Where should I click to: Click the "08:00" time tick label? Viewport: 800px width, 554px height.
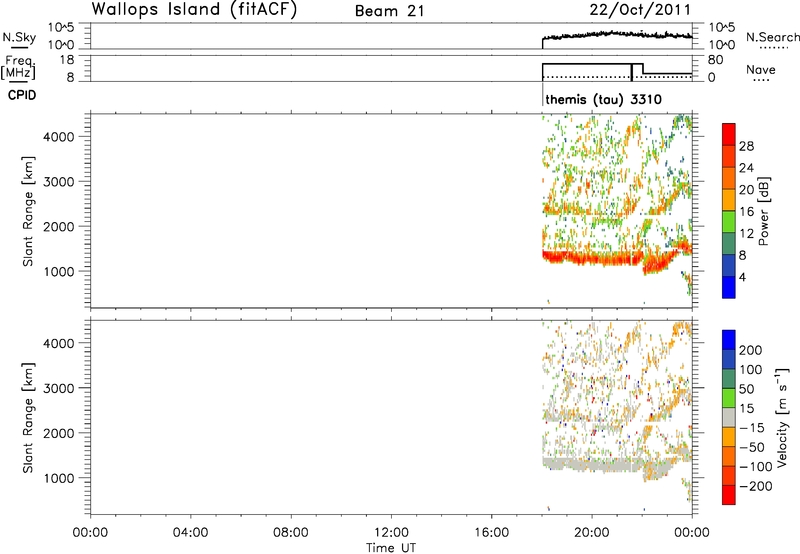click(x=291, y=533)
